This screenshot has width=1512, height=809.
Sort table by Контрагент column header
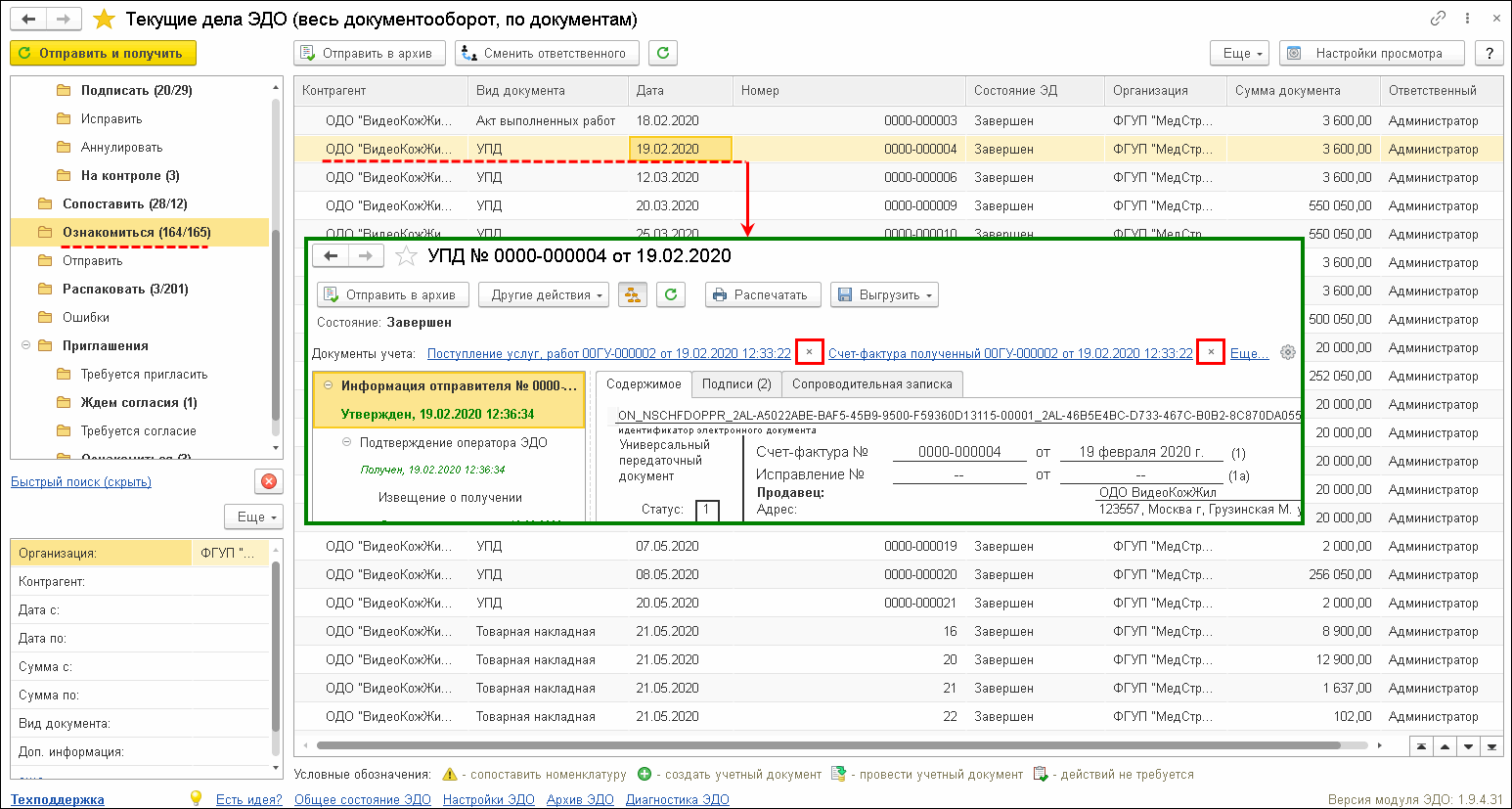[381, 90]
